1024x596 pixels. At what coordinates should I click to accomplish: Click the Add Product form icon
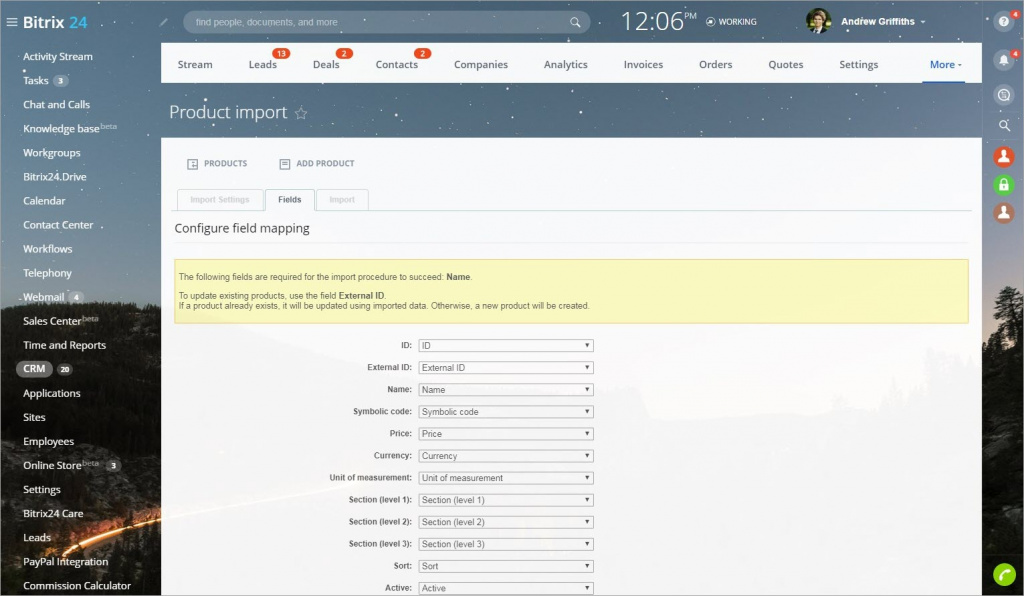tap(285, 164)
